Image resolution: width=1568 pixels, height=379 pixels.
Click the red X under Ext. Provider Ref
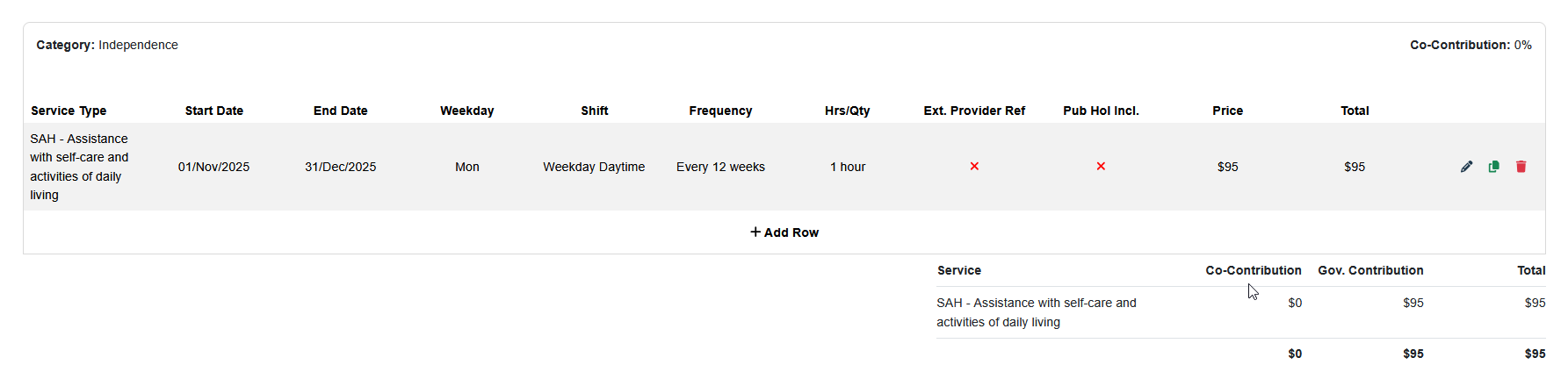click(974, 167)
